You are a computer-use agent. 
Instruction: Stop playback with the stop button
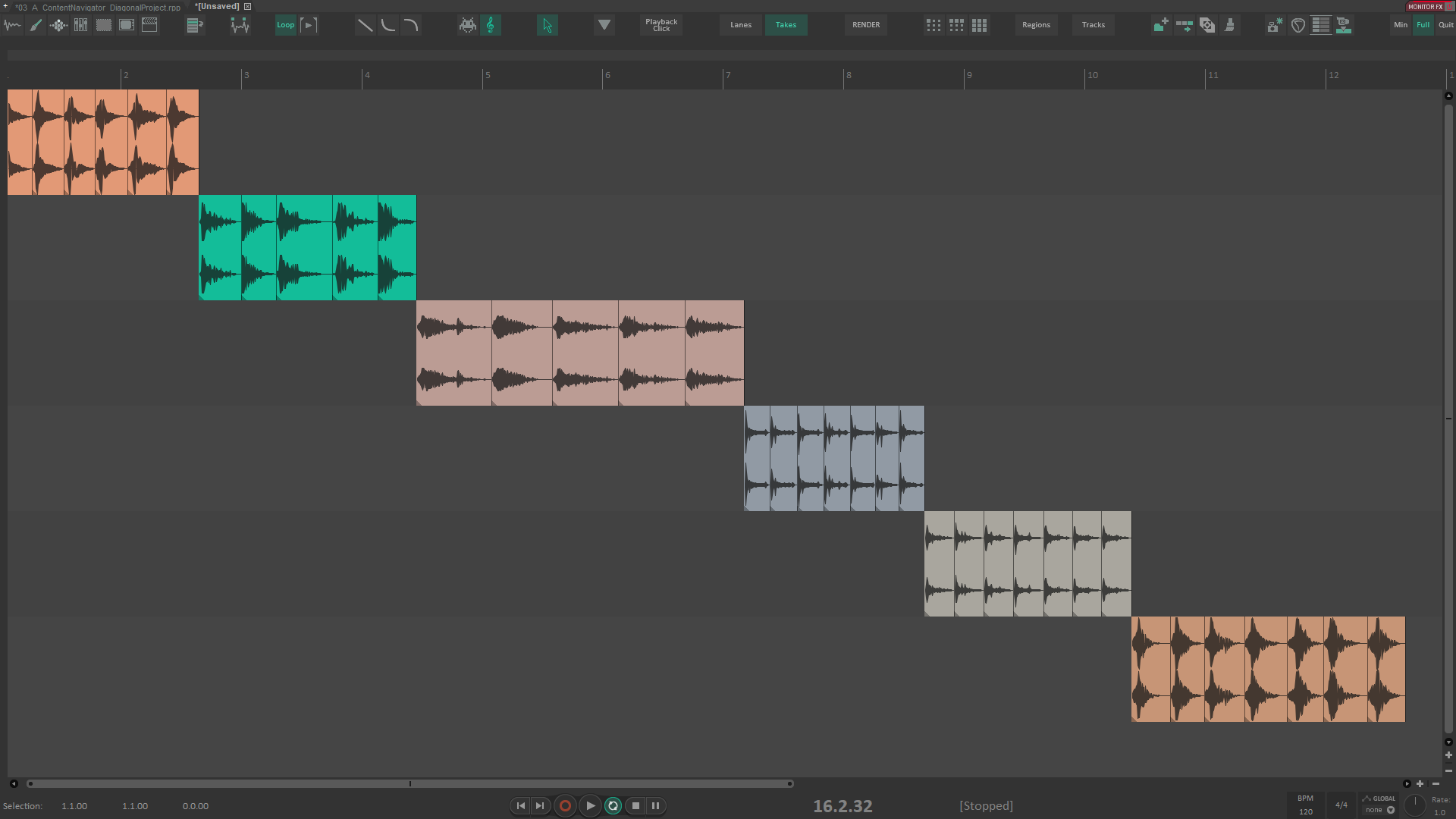636,805
